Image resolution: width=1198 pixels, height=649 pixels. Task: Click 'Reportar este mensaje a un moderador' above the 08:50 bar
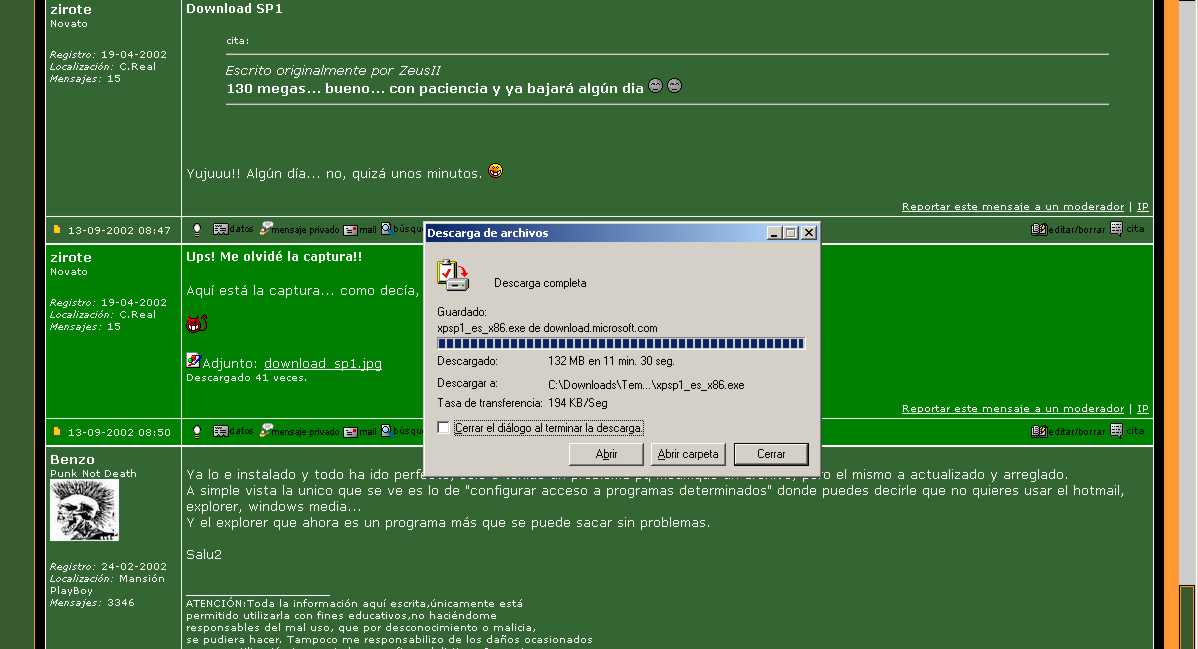[x=1012, y=408]
